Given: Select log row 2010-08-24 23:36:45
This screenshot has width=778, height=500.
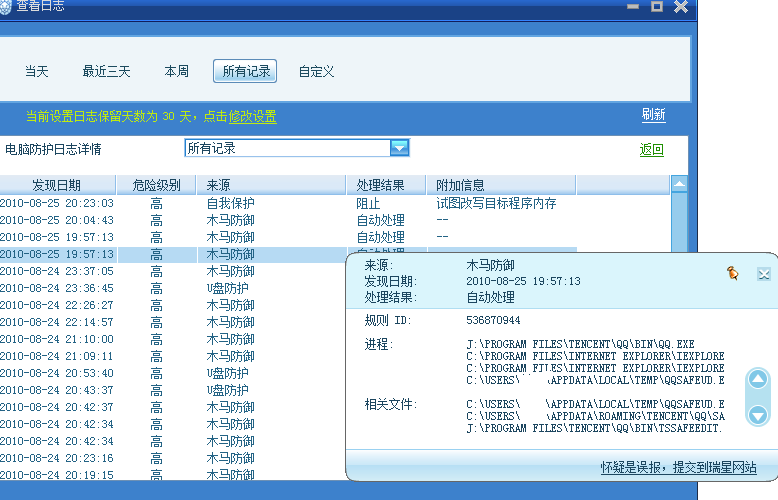Looking at the screenshot, I should [x=173, y=288].
